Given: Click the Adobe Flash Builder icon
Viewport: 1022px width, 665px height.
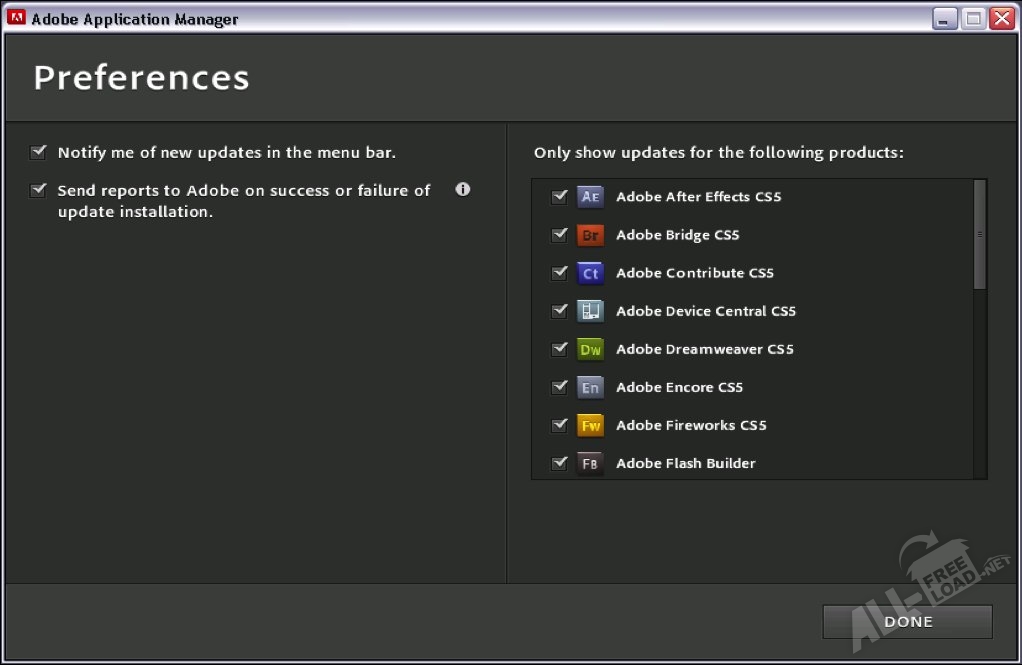Looking at the screenshot, I should coord(590,463).
